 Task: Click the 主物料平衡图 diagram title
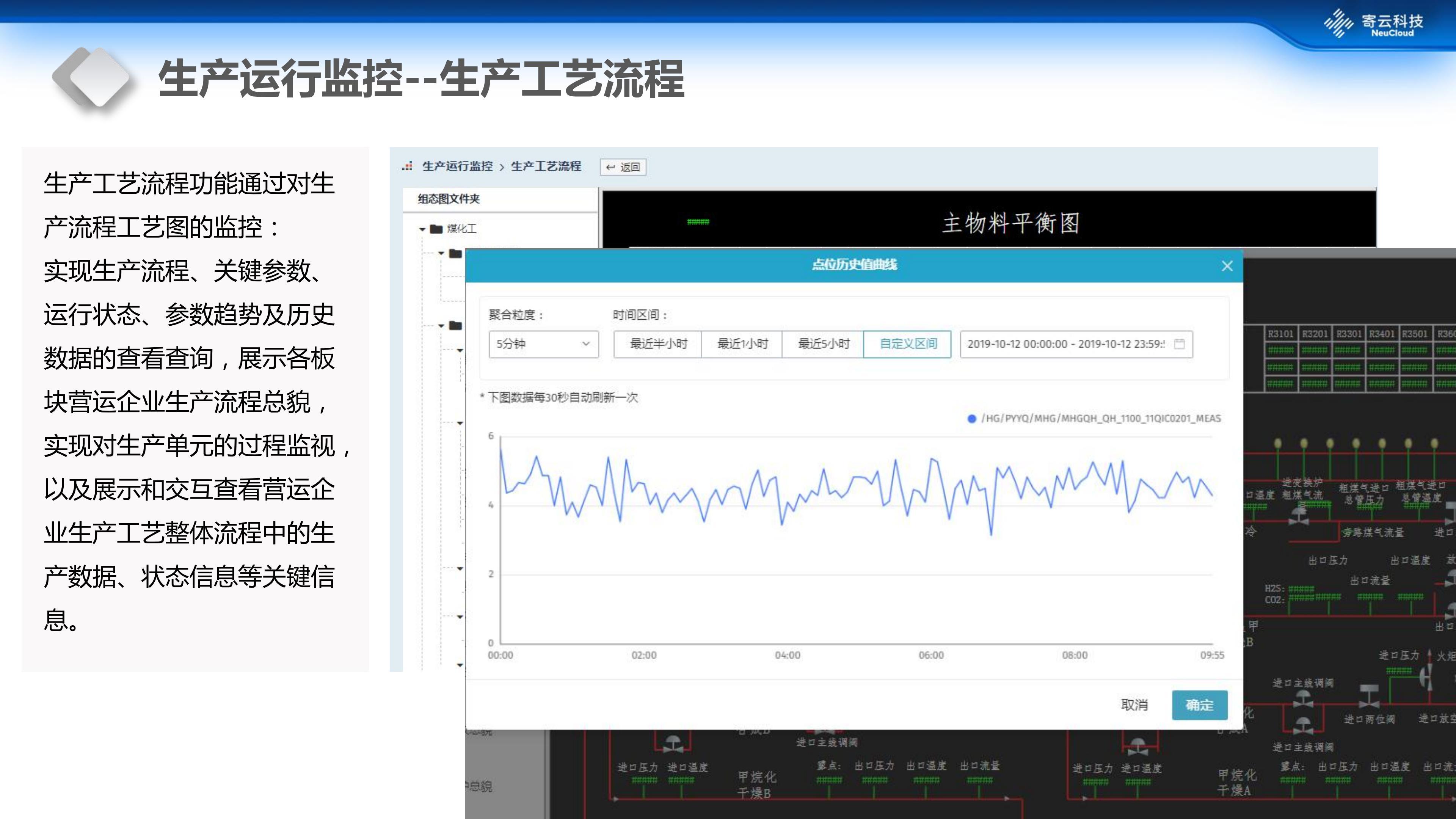click(x=1010, y=223)
